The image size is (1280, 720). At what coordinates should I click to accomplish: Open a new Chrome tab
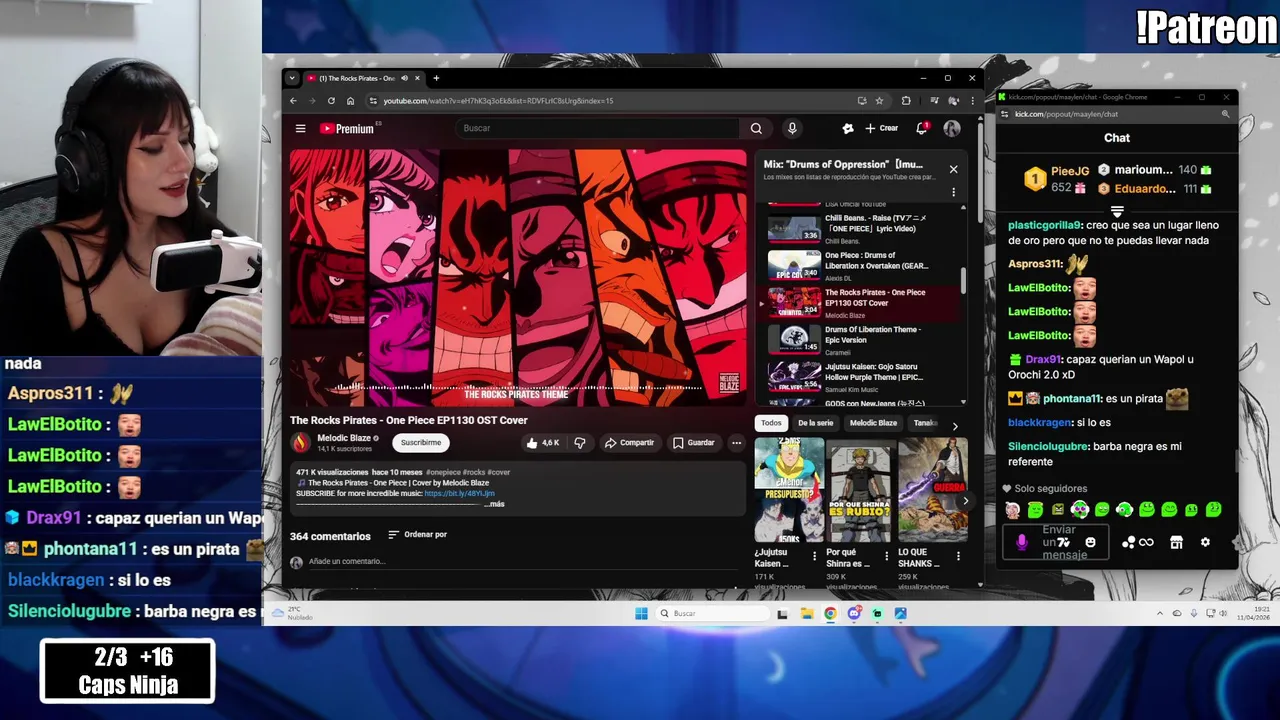(436, 78)
